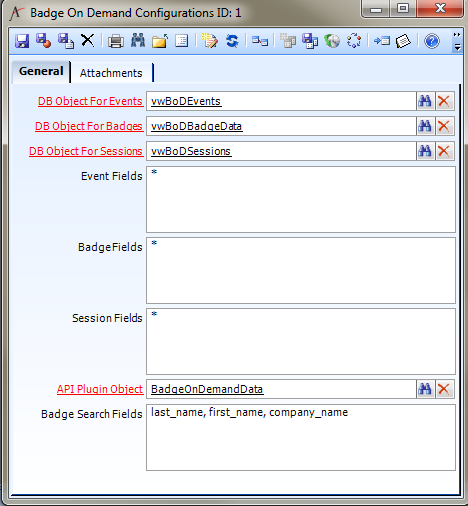Viewport: 468px width, 506px height.
Task: Clear the DB Object For Sessions value
Action: click(x=444, y=151)
